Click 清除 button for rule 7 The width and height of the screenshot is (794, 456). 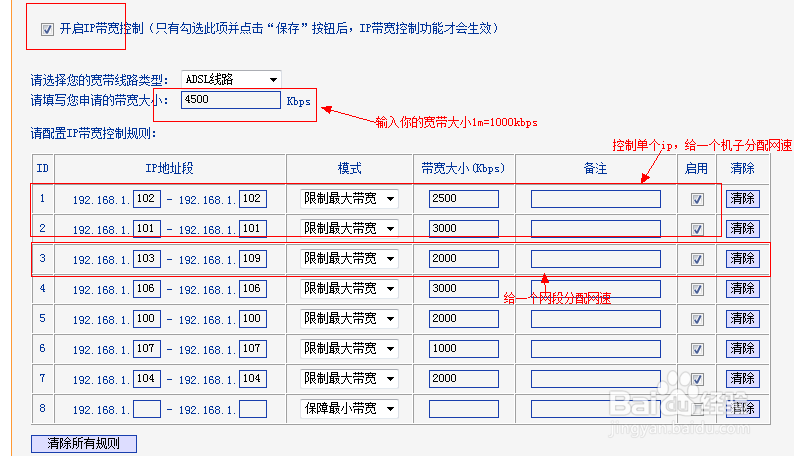tap(742, 379)
